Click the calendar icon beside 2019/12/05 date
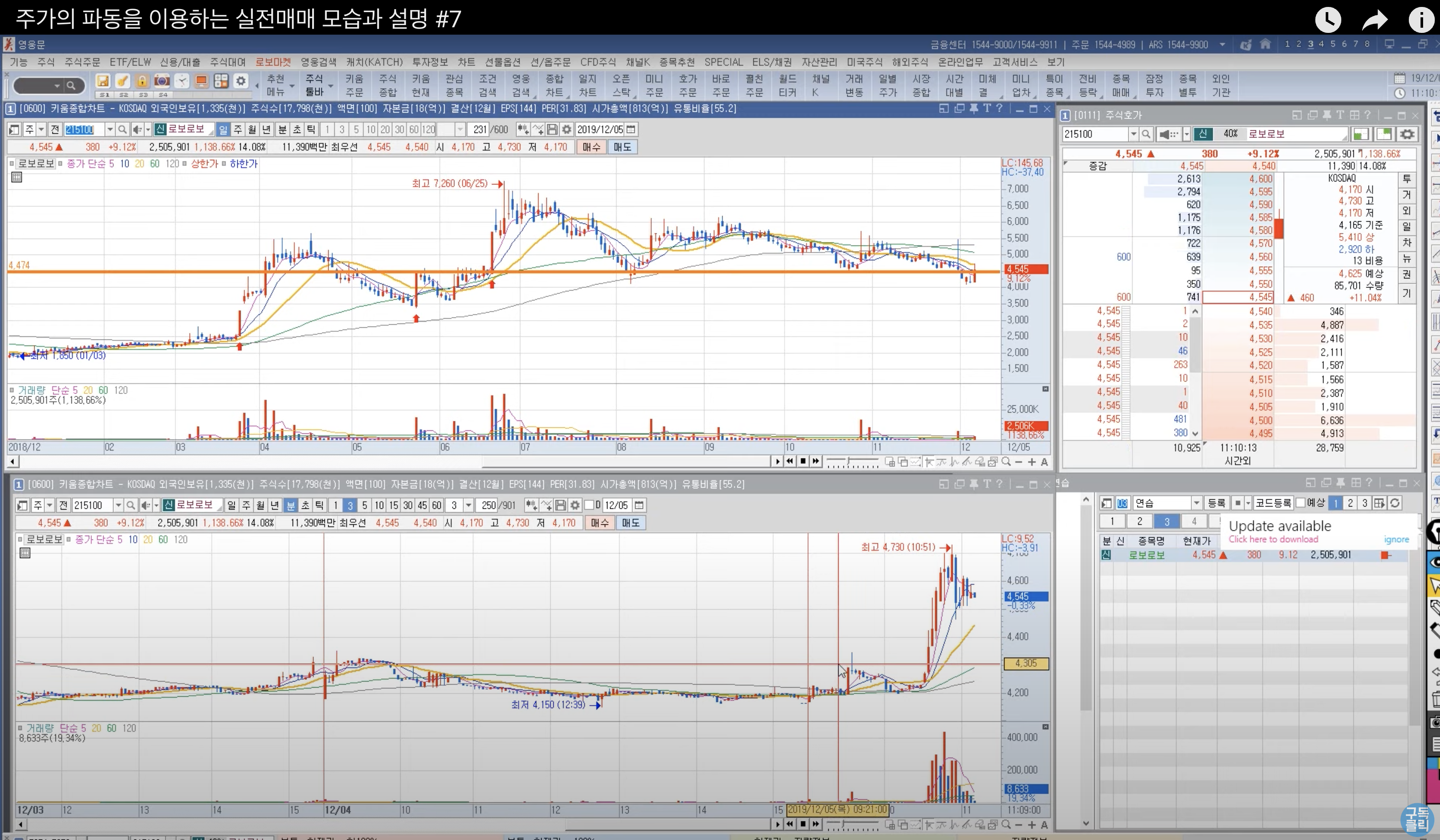1440x840 pixels. 631,130
